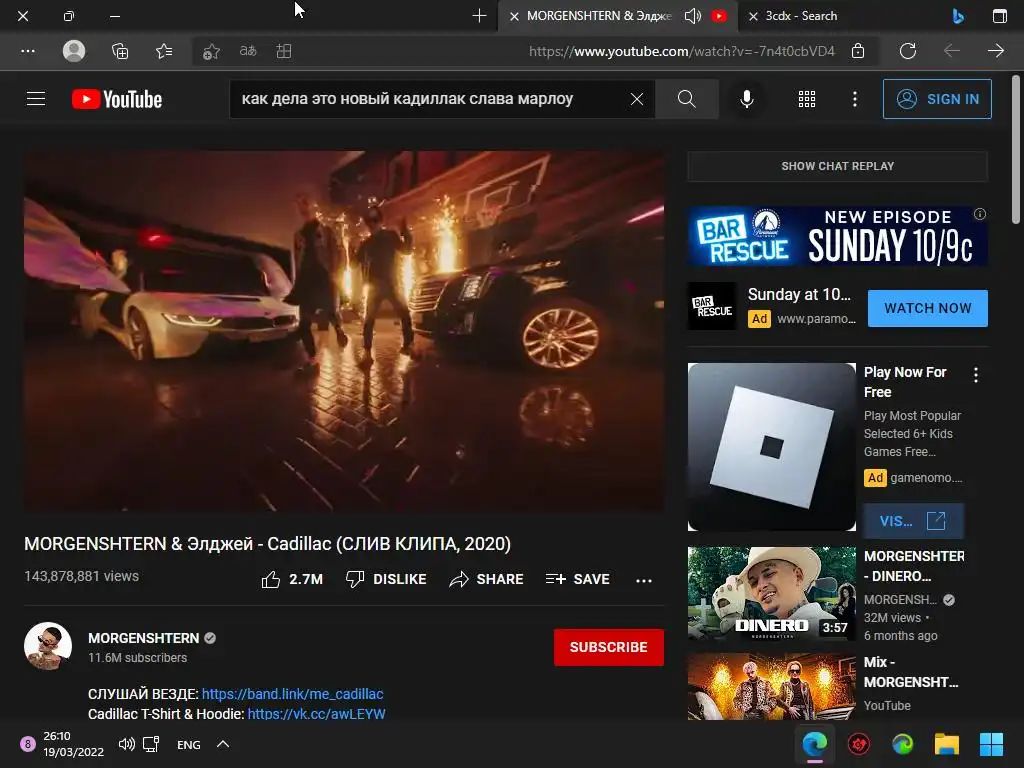Select the MORGENSHTERN & Элджей tab

point(599,16)
